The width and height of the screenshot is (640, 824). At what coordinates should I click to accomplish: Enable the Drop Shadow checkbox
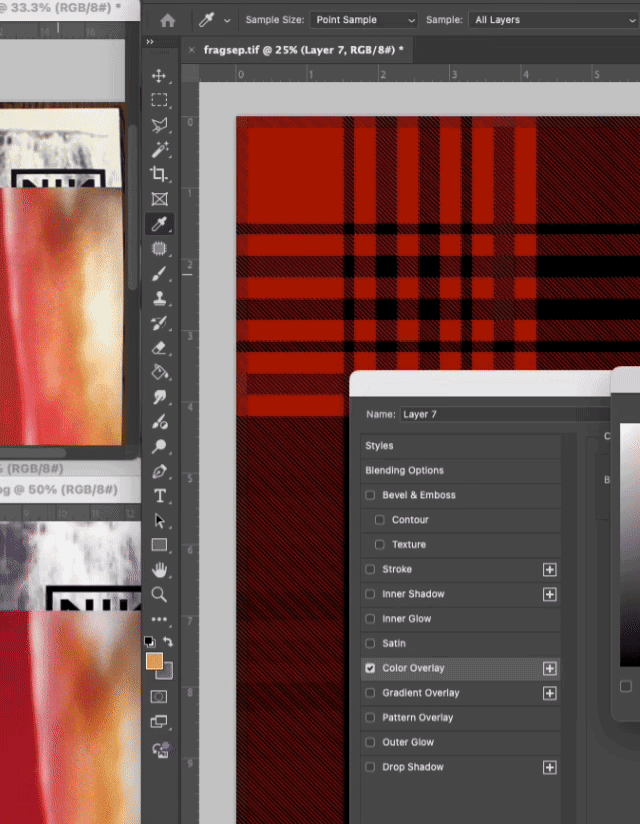pos(371,767)
